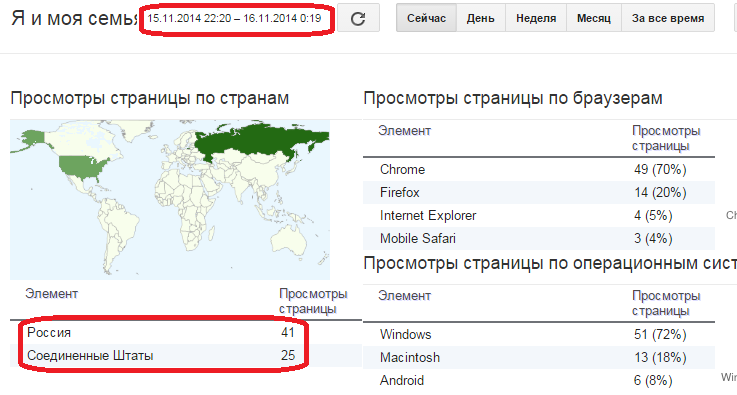Select the Internet Explorer browser row
737x395 pixels.
[539, 215]
